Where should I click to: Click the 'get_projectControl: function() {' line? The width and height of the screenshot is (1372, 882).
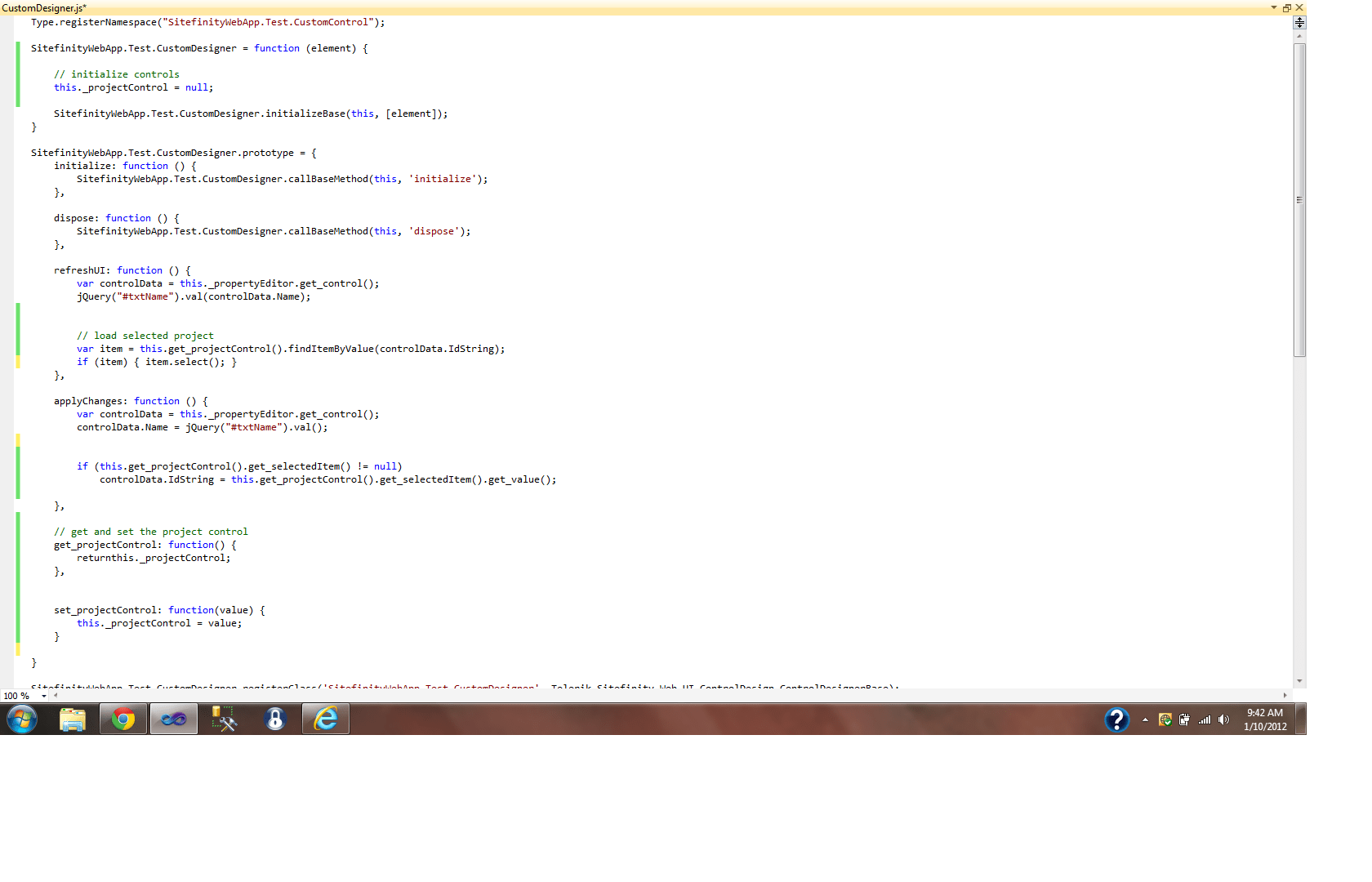click(145, 545)
